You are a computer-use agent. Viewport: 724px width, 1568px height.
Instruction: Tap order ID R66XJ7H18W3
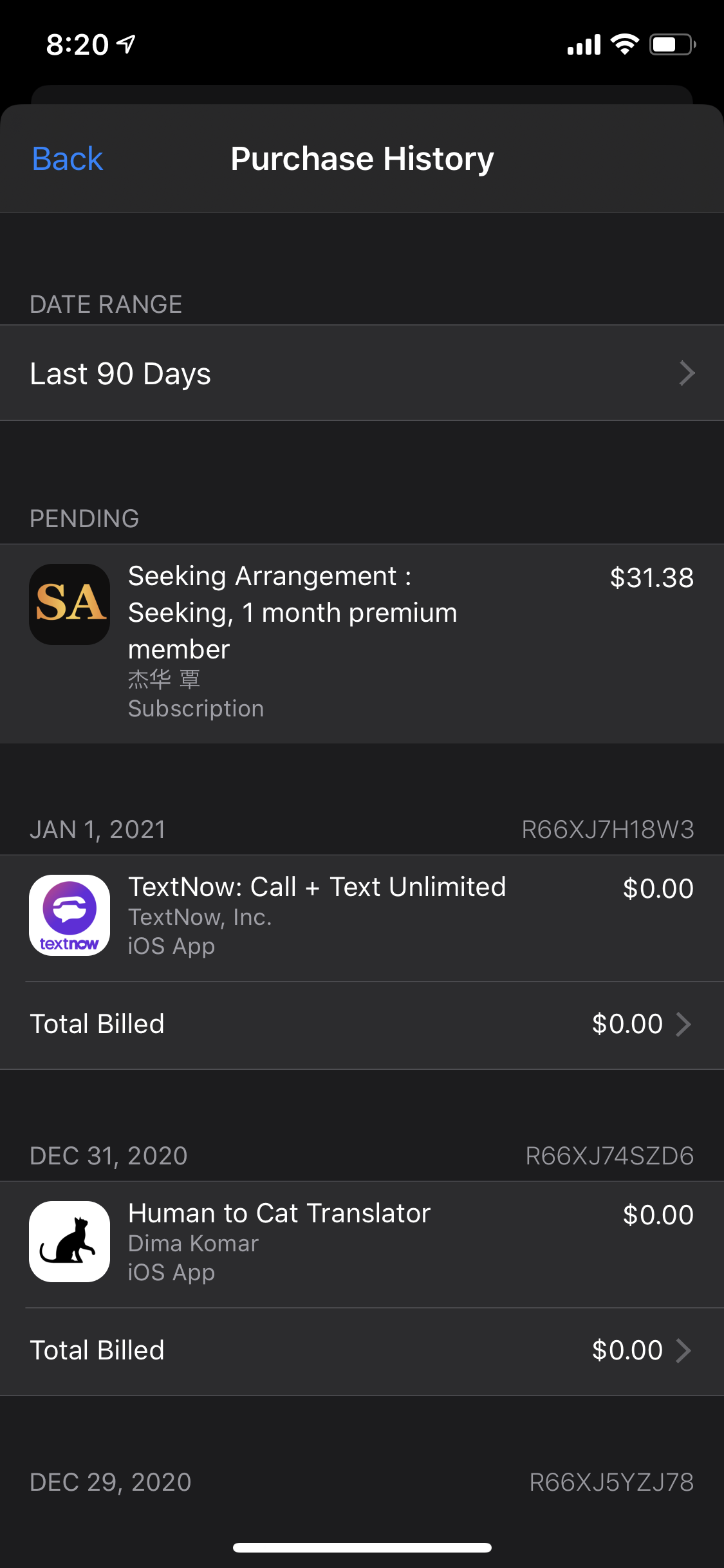coord(608,830)
